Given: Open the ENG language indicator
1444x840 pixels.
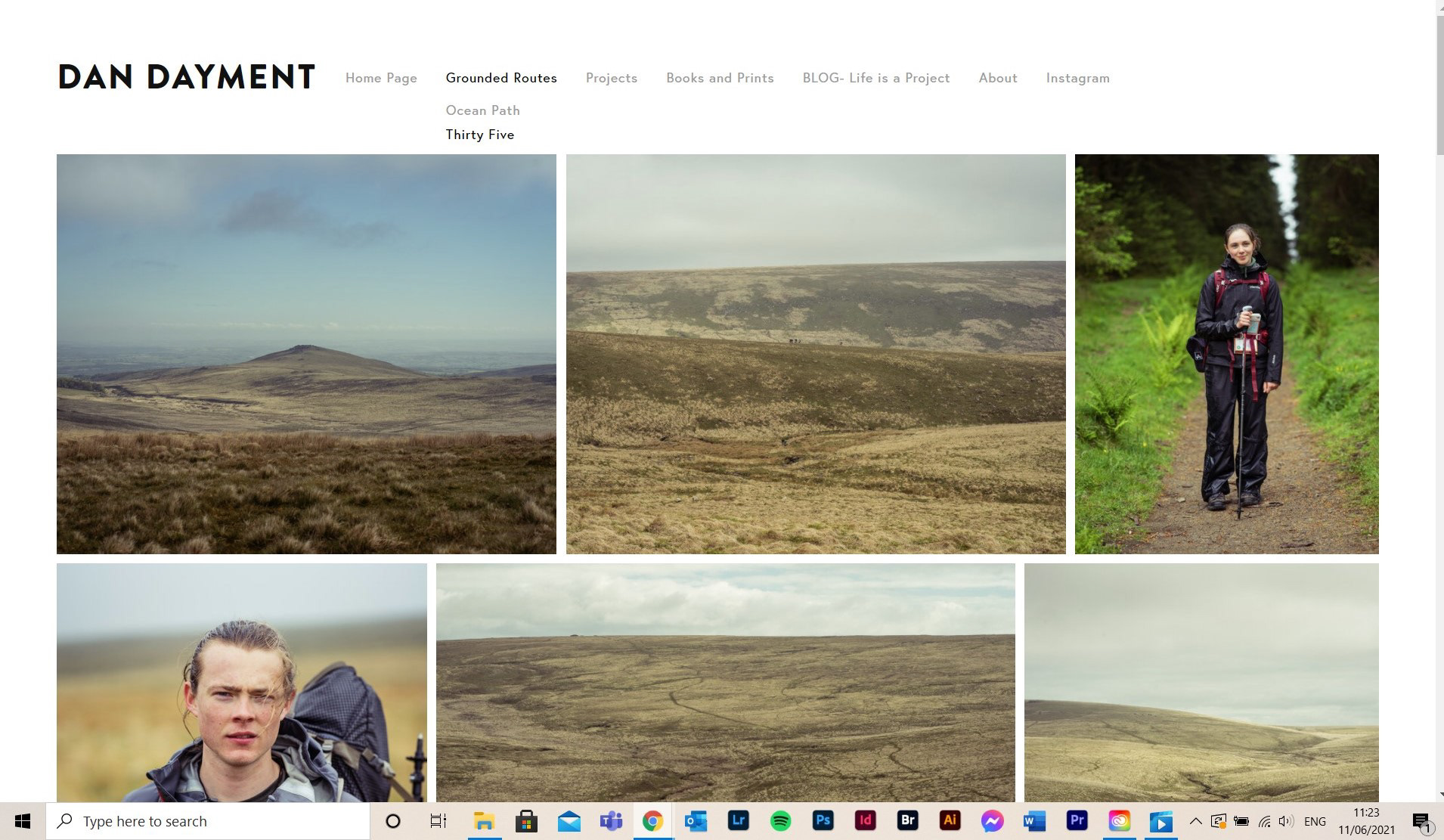Looking at the screenshot, I should 1315,821.
